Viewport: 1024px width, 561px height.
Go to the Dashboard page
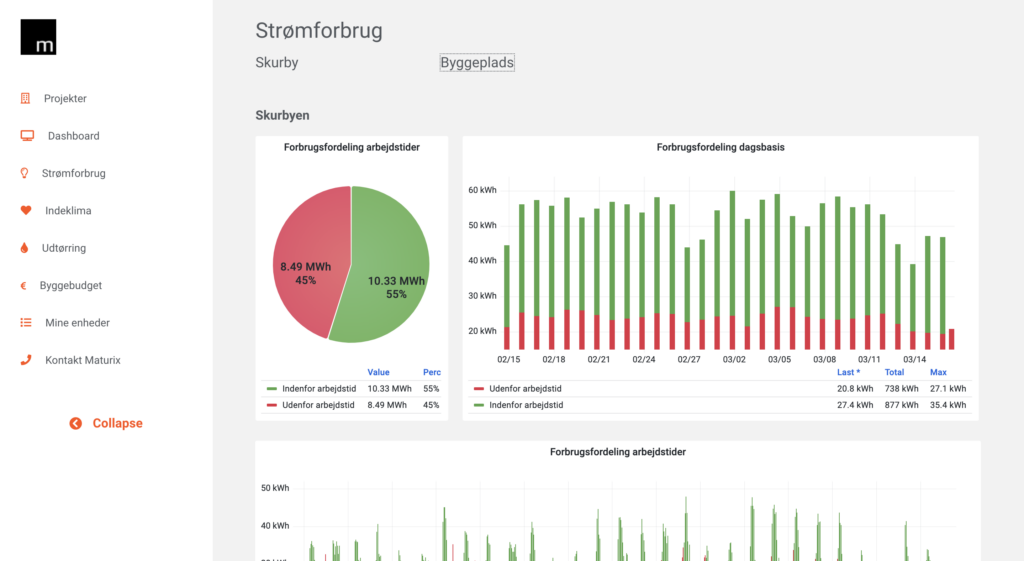click(74, 136)
